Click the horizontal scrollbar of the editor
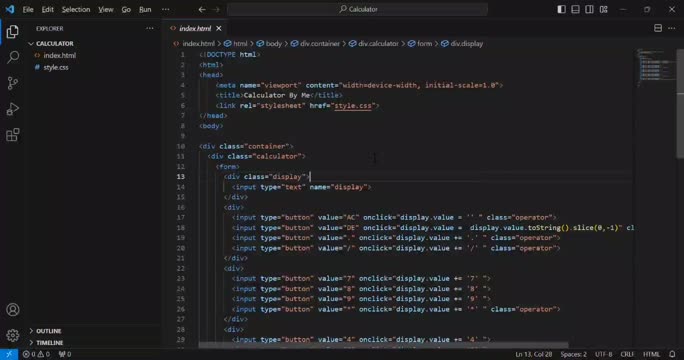Image resolution: width=684 pixels, height=360 pixels. pyautogui.click(x=383, y=345)
